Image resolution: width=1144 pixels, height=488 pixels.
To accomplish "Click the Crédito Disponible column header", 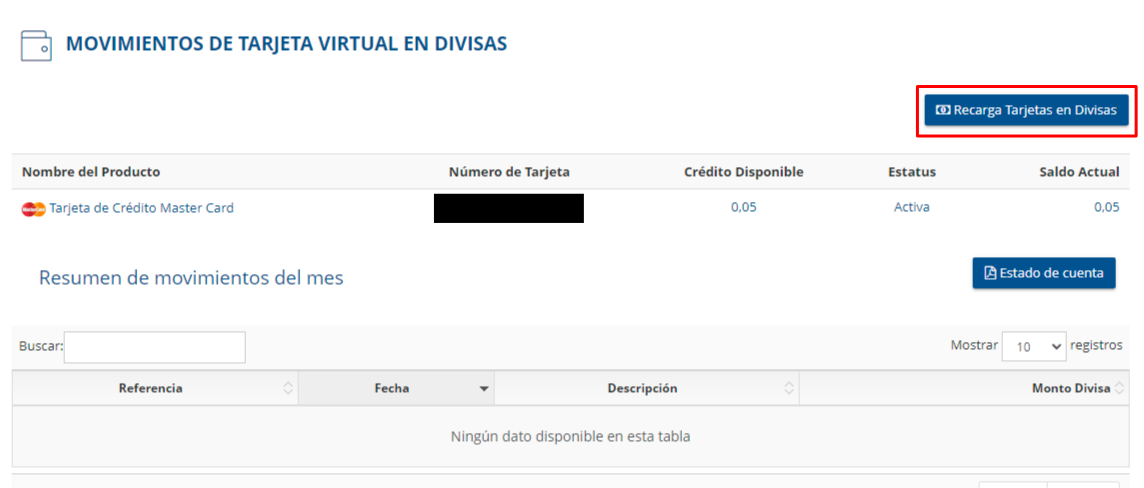I will [743, 172].
